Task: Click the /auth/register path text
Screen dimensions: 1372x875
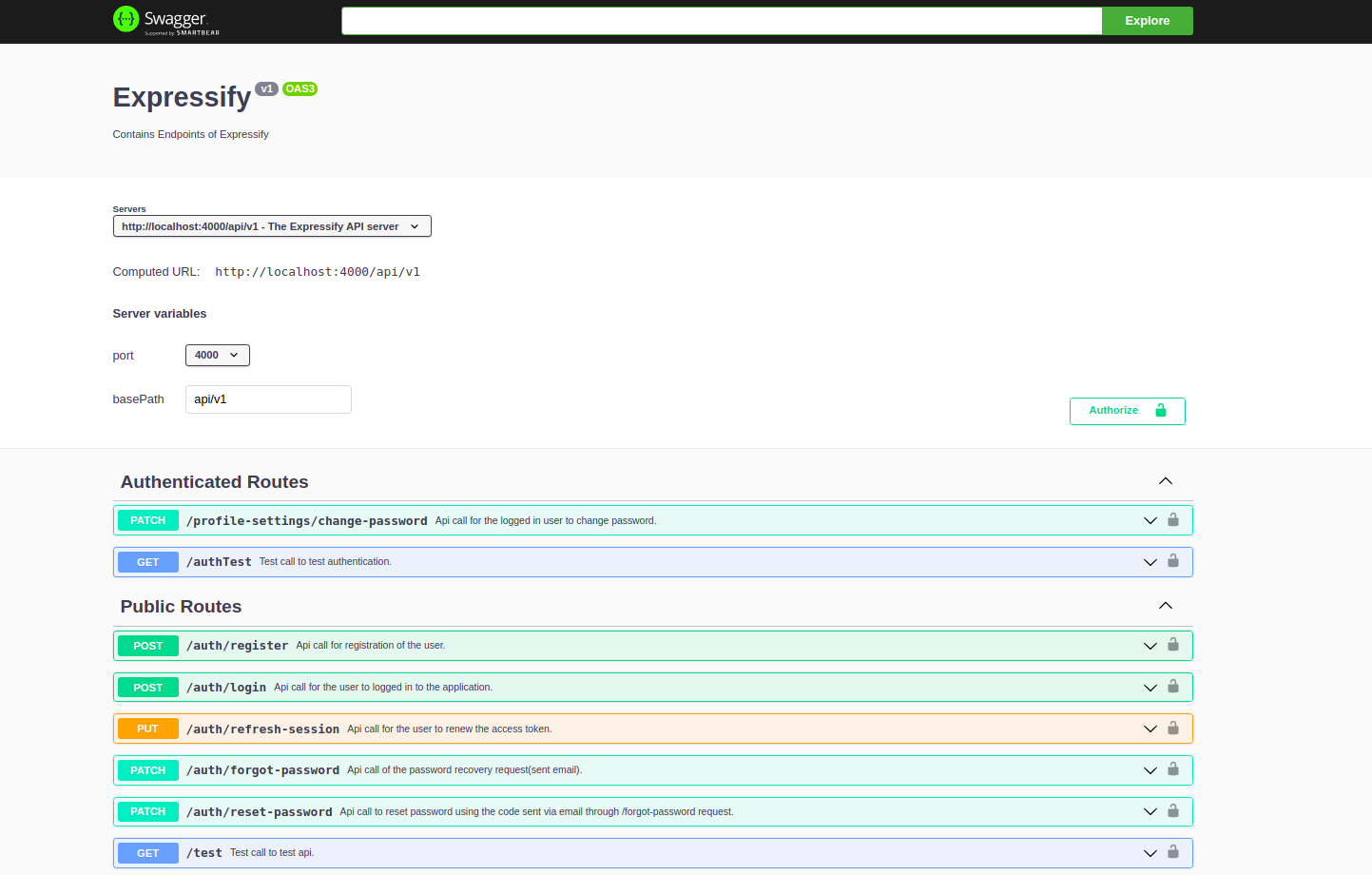Action: 238,646
